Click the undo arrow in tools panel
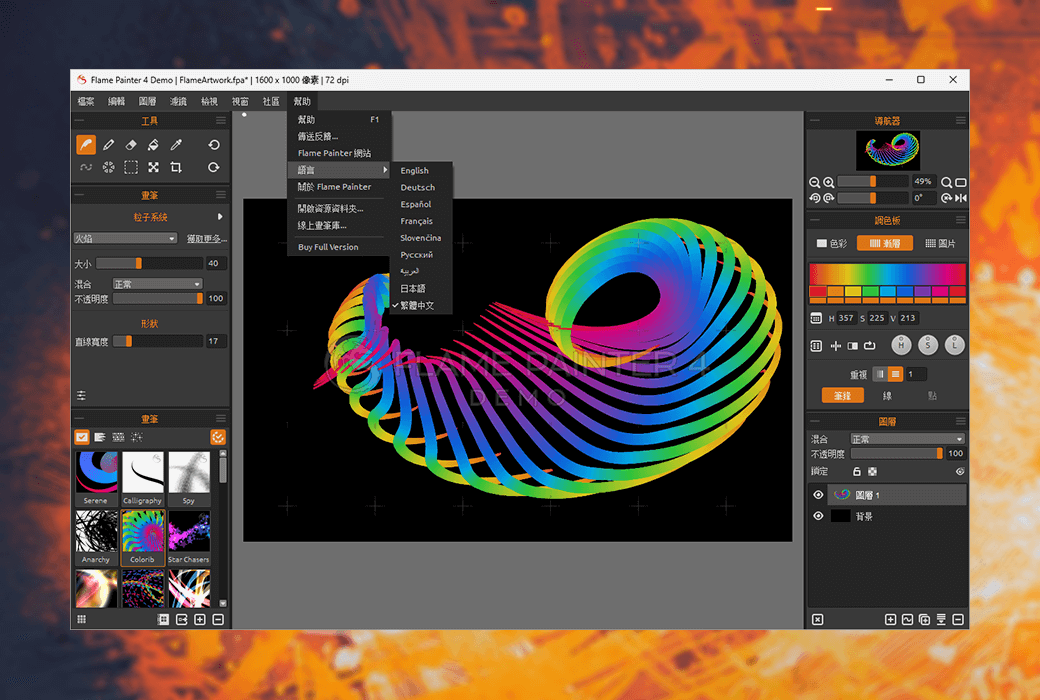 [214, 145]
